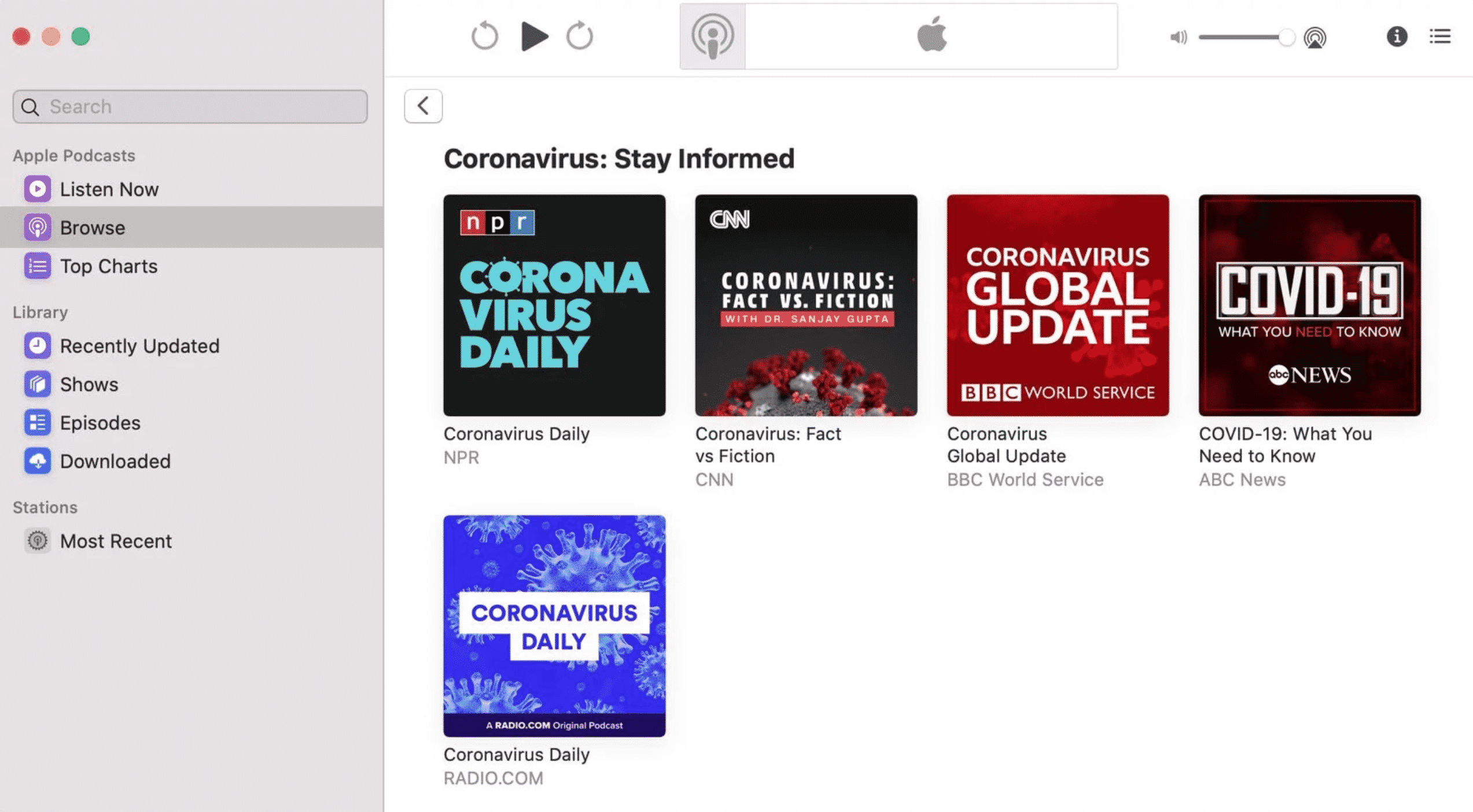1473x812 pixels.
Task: Open the Downloaded podcasts section
Action: (x=115, y=461)
